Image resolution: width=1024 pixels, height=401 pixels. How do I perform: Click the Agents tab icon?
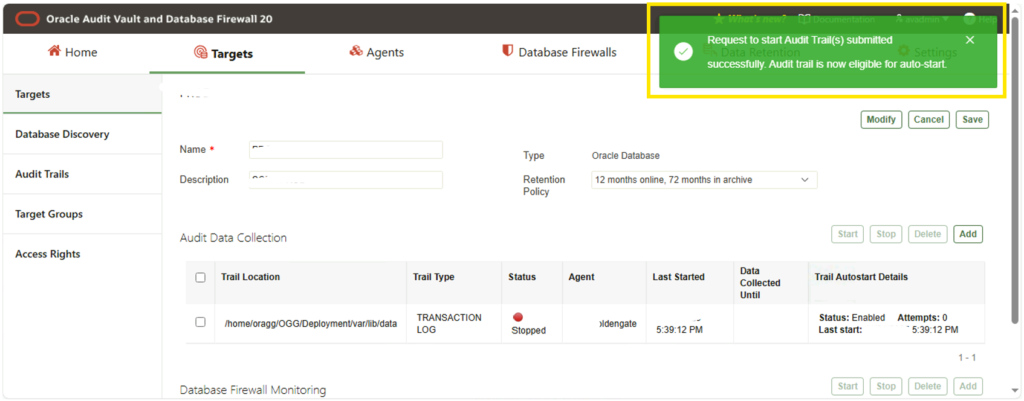[x=356, y=52]
